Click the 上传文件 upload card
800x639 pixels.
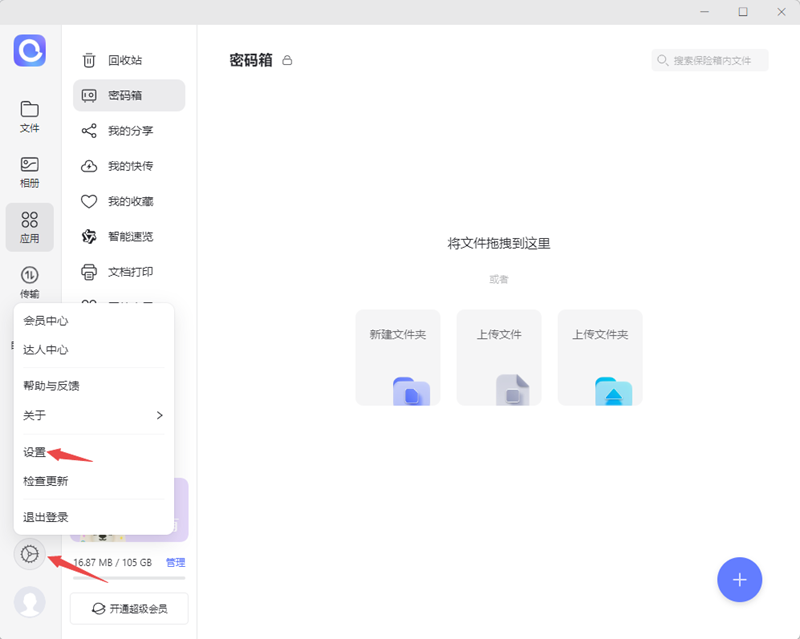coord(498,357)
